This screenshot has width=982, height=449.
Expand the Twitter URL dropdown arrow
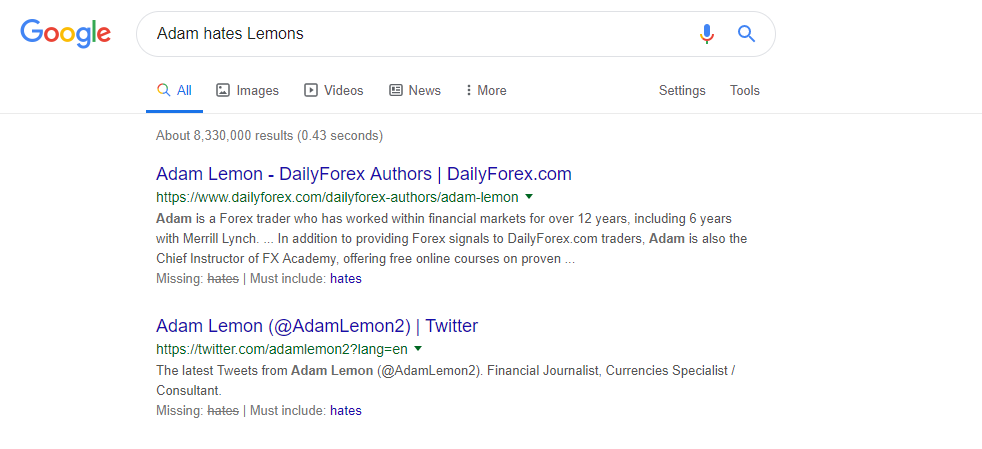[418, 348]
